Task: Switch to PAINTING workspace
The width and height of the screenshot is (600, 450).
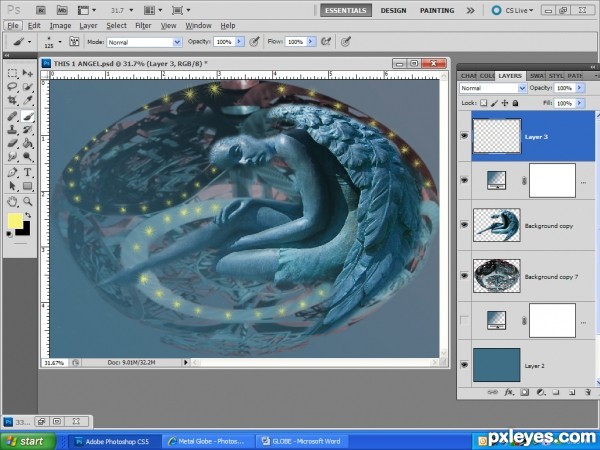Action: coord(437,10)
